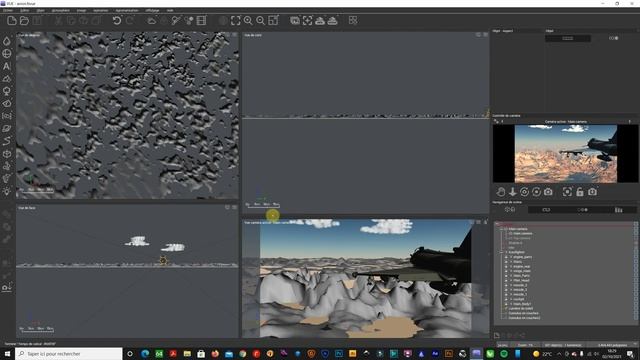Select 'Lumière du soleil' in scene navigator
The height and width of the screenshot is (360, 640).
point(521,309)
